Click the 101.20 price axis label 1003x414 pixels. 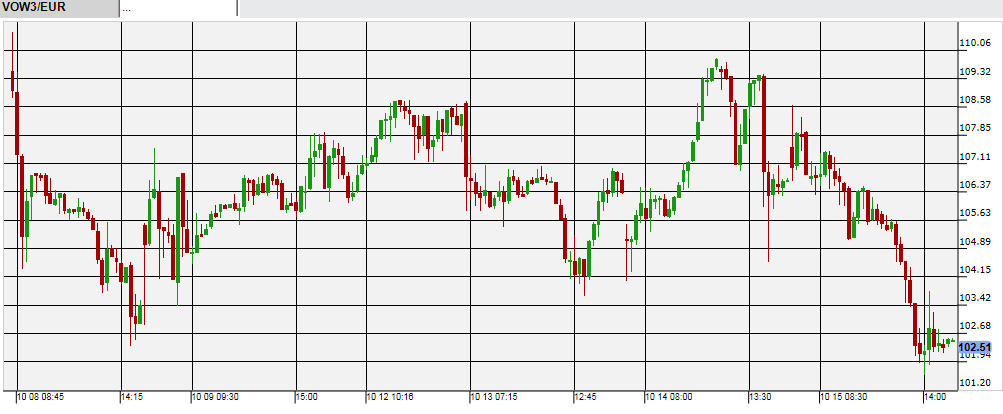(x=974, y=383)
